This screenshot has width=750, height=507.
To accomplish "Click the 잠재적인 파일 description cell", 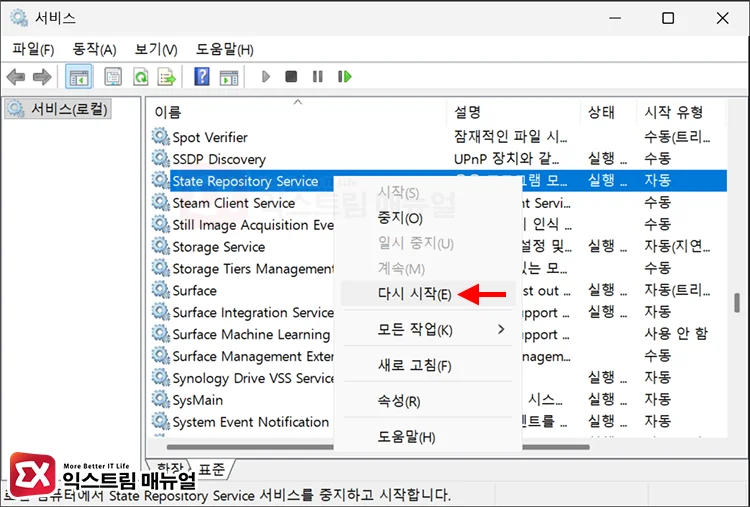I will (510, 137).
